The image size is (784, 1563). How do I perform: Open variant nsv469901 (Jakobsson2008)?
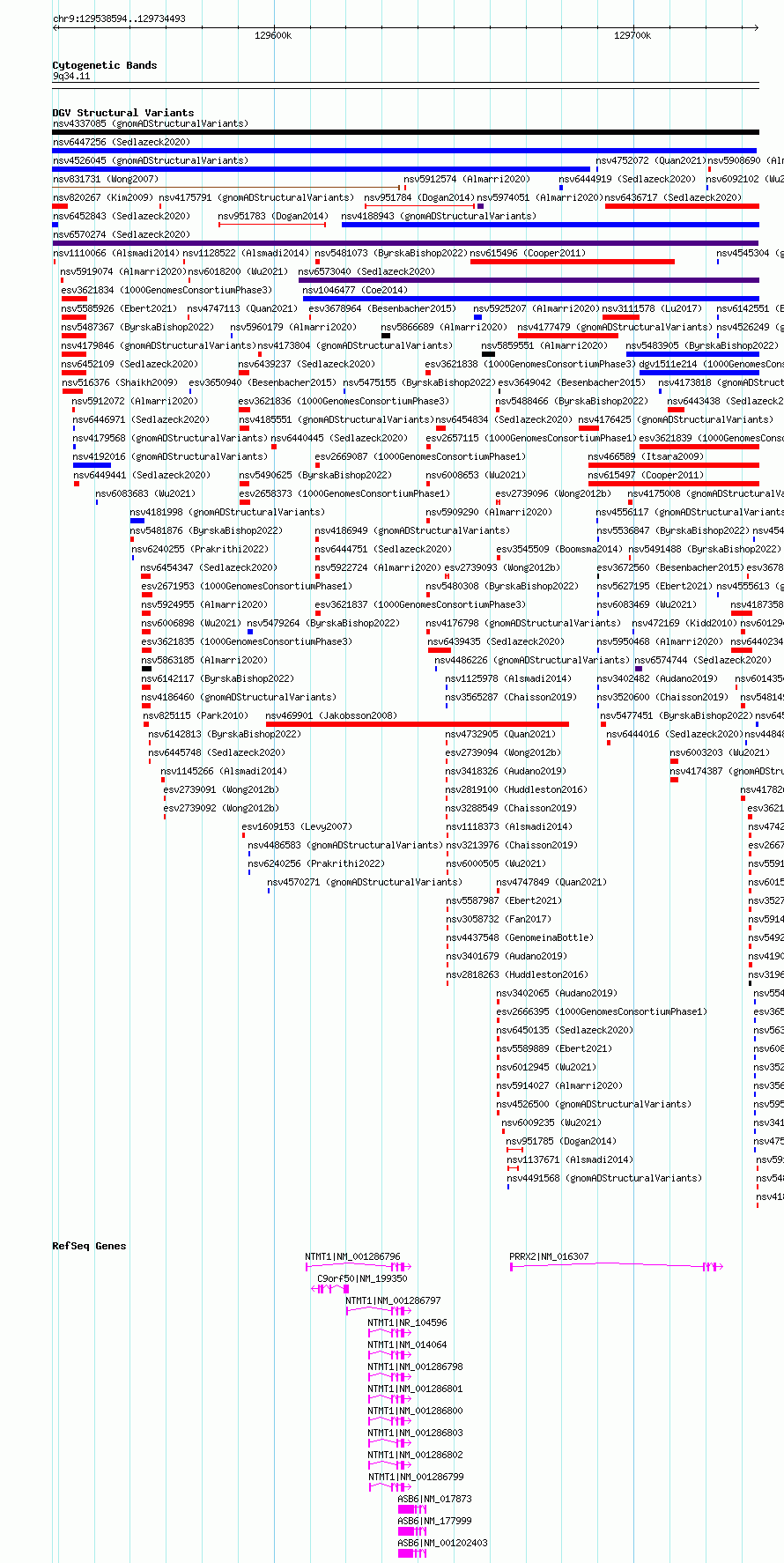(x=331, y=715)
